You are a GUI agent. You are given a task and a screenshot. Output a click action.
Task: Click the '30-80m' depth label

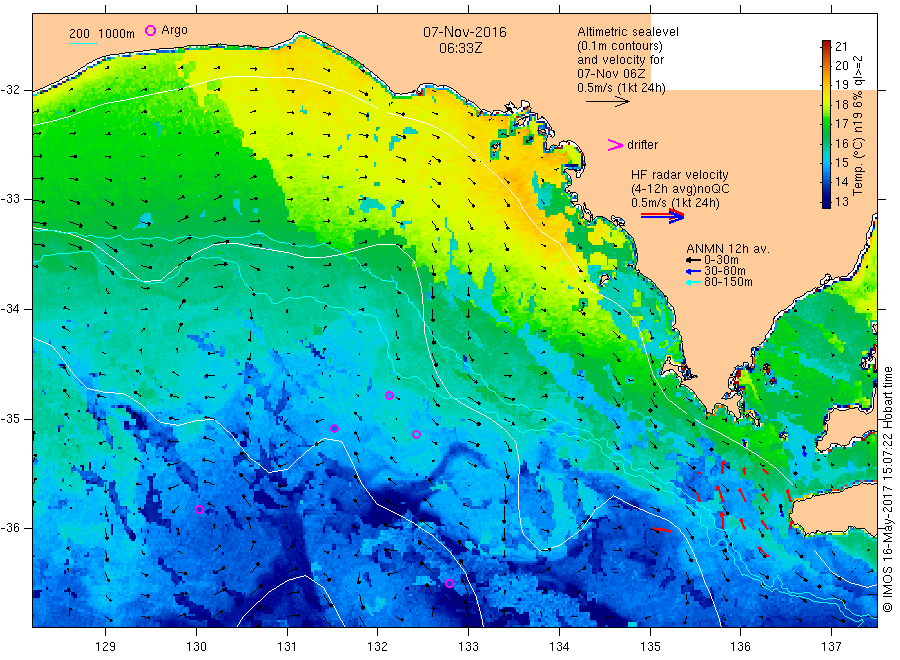point(725,271)
